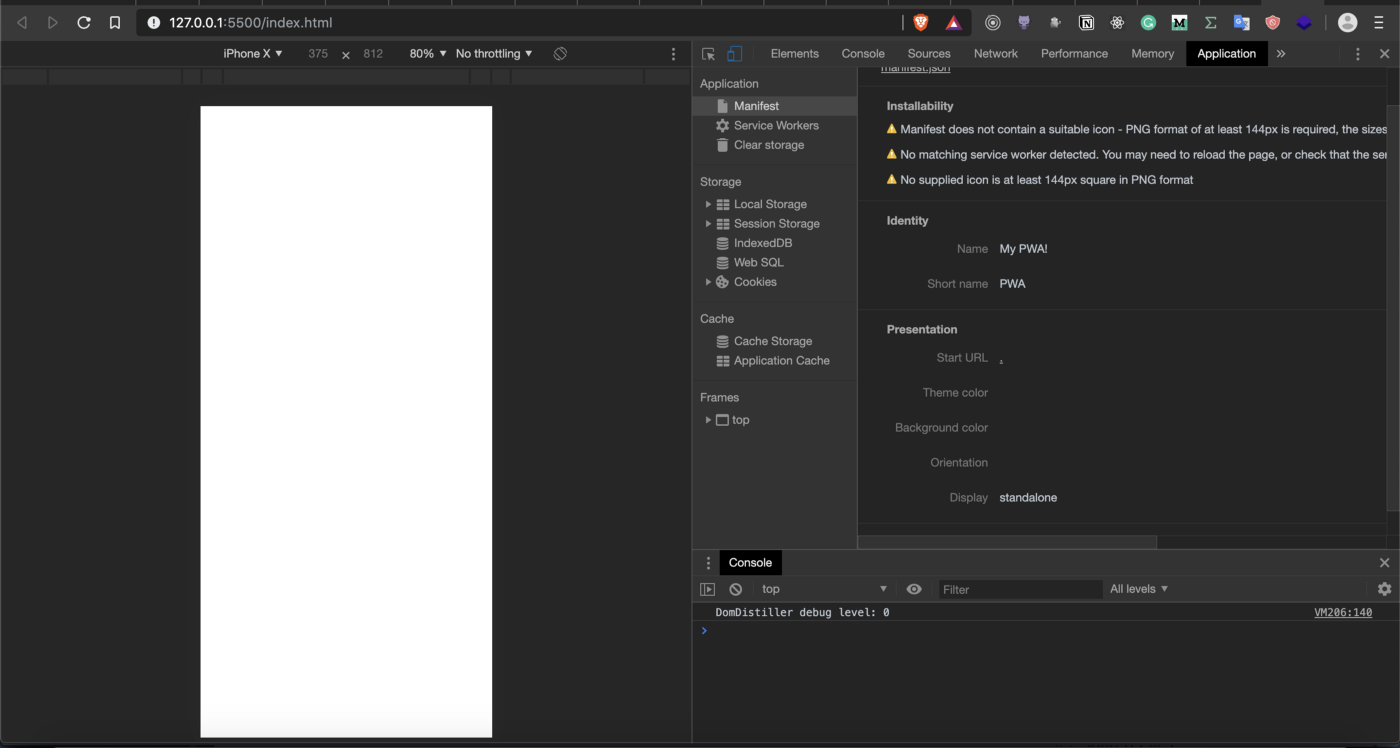This screenshot has height=748, width=1400.
Task: Click the Brave Shields lion icon
Action: pyautogui.click(x=920, y=22)
